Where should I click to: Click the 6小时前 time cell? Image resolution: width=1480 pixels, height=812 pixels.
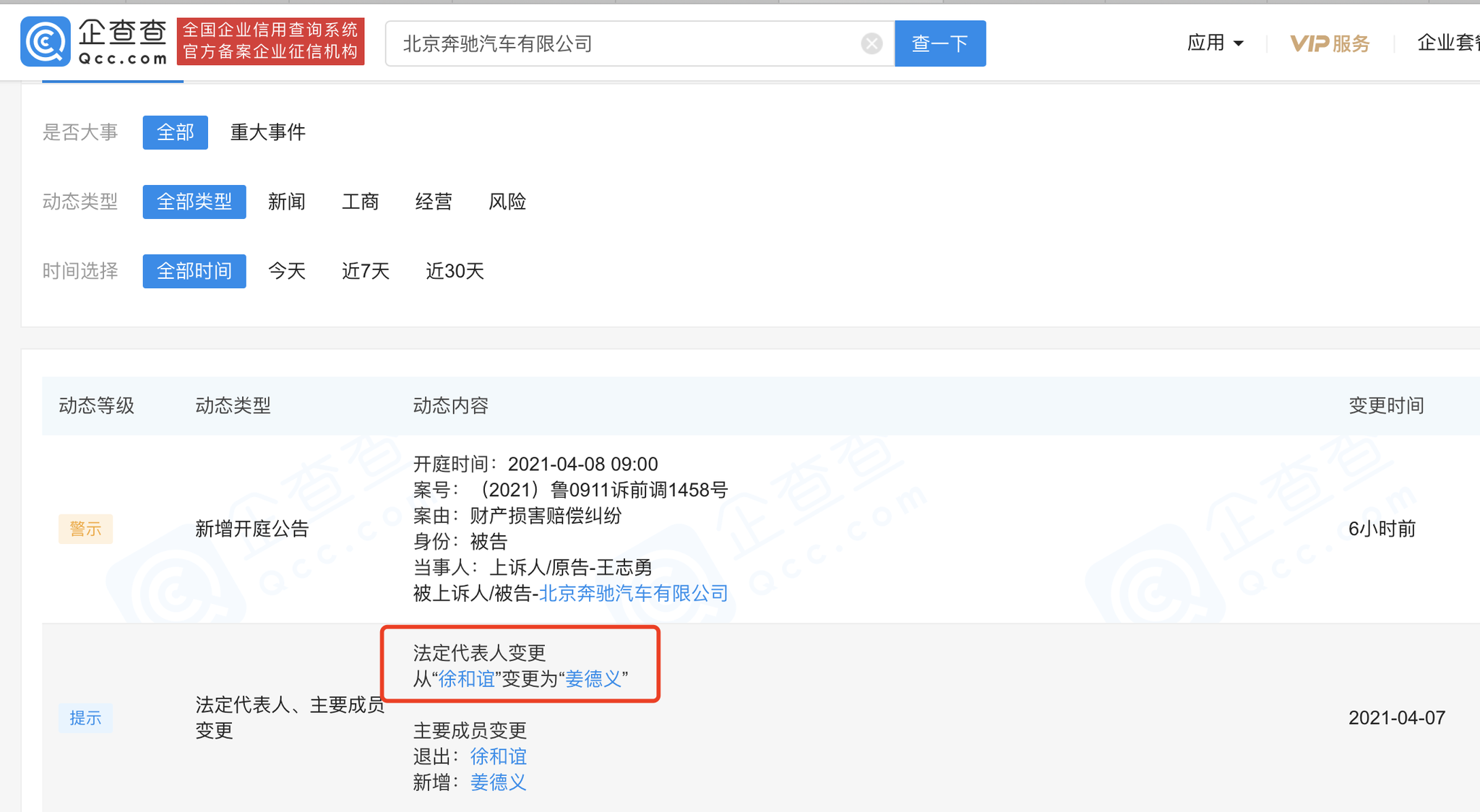click(x=1382, y=529)
